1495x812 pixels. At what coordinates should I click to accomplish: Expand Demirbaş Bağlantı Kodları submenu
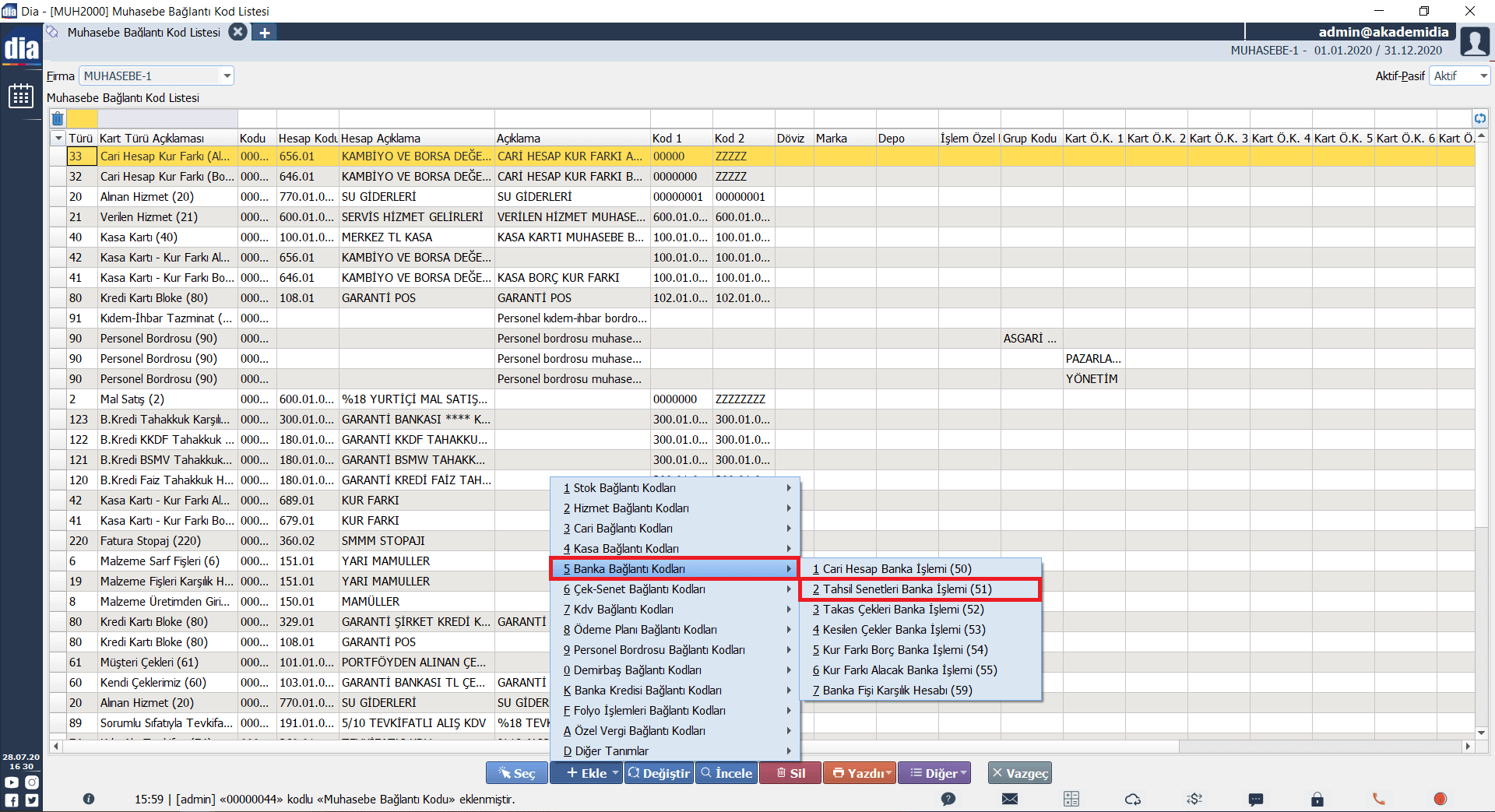coord(675,670)
